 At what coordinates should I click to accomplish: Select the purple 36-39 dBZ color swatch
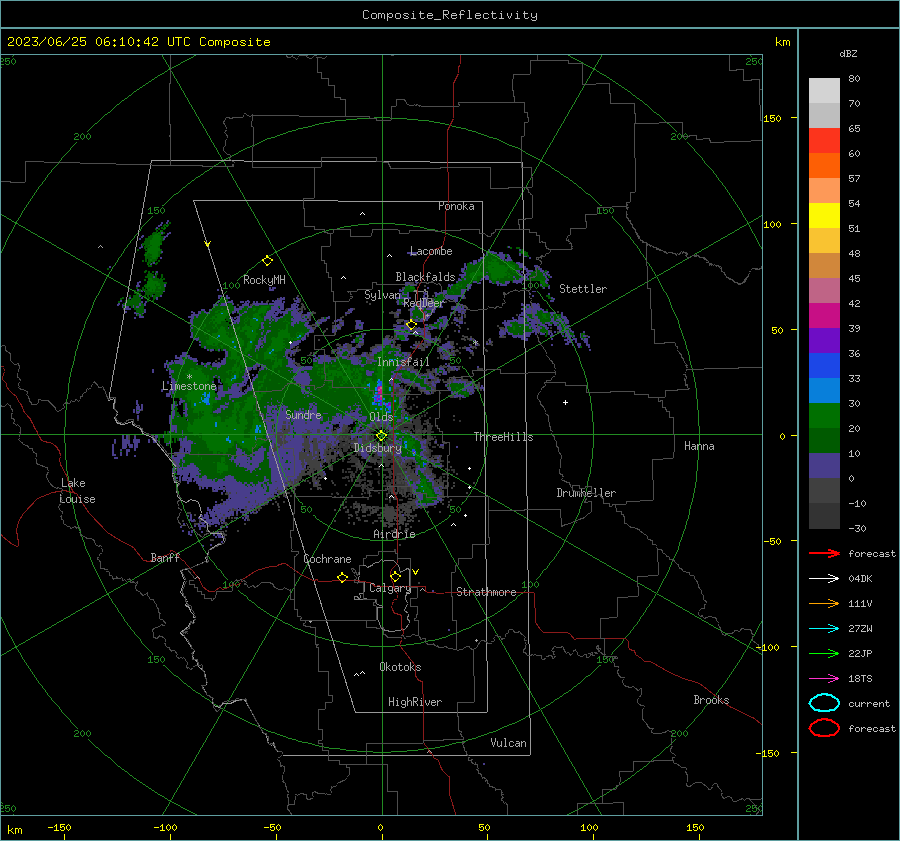point(824,341)
